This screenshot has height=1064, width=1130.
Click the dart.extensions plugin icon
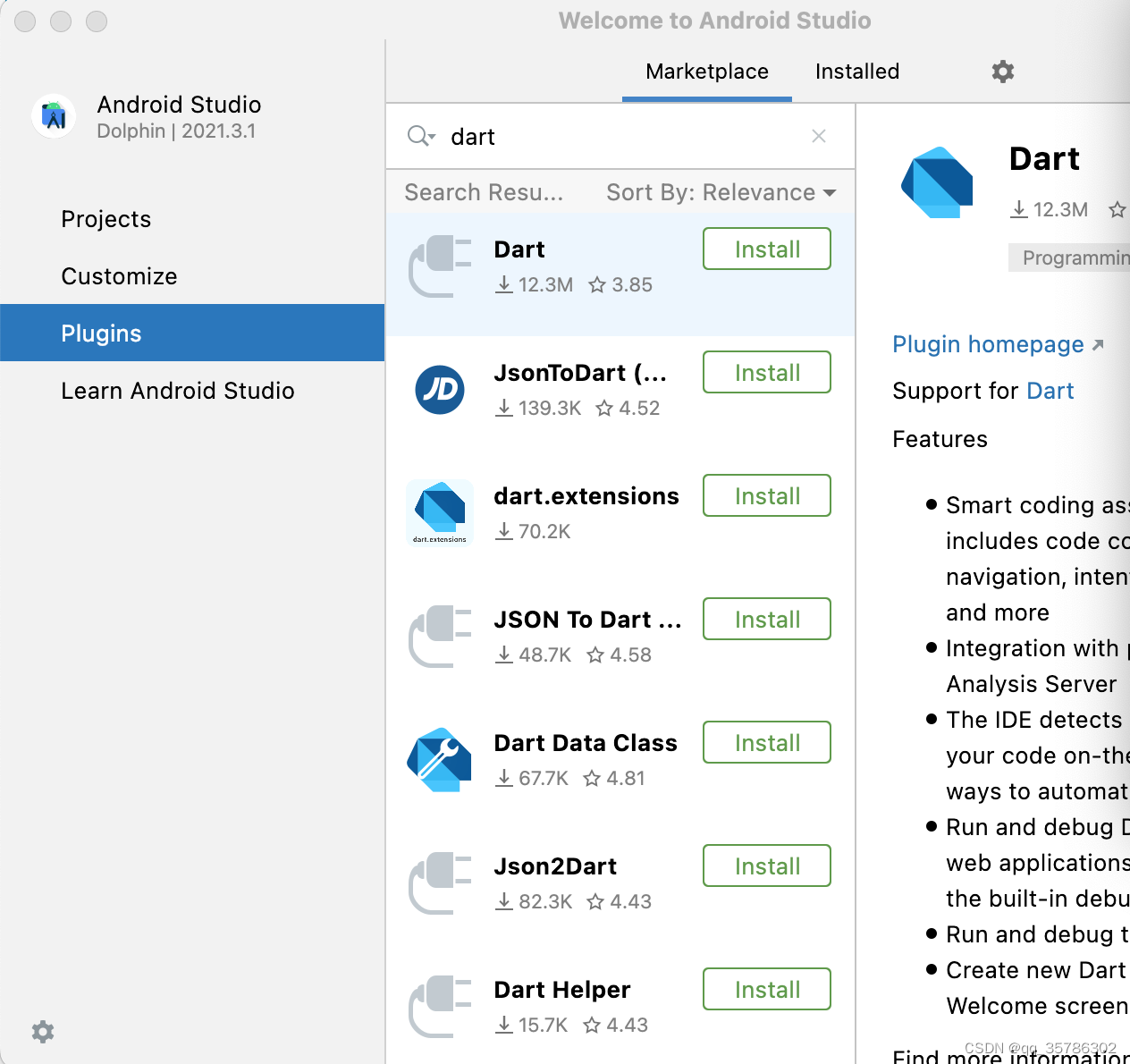[x=439, y=512]
